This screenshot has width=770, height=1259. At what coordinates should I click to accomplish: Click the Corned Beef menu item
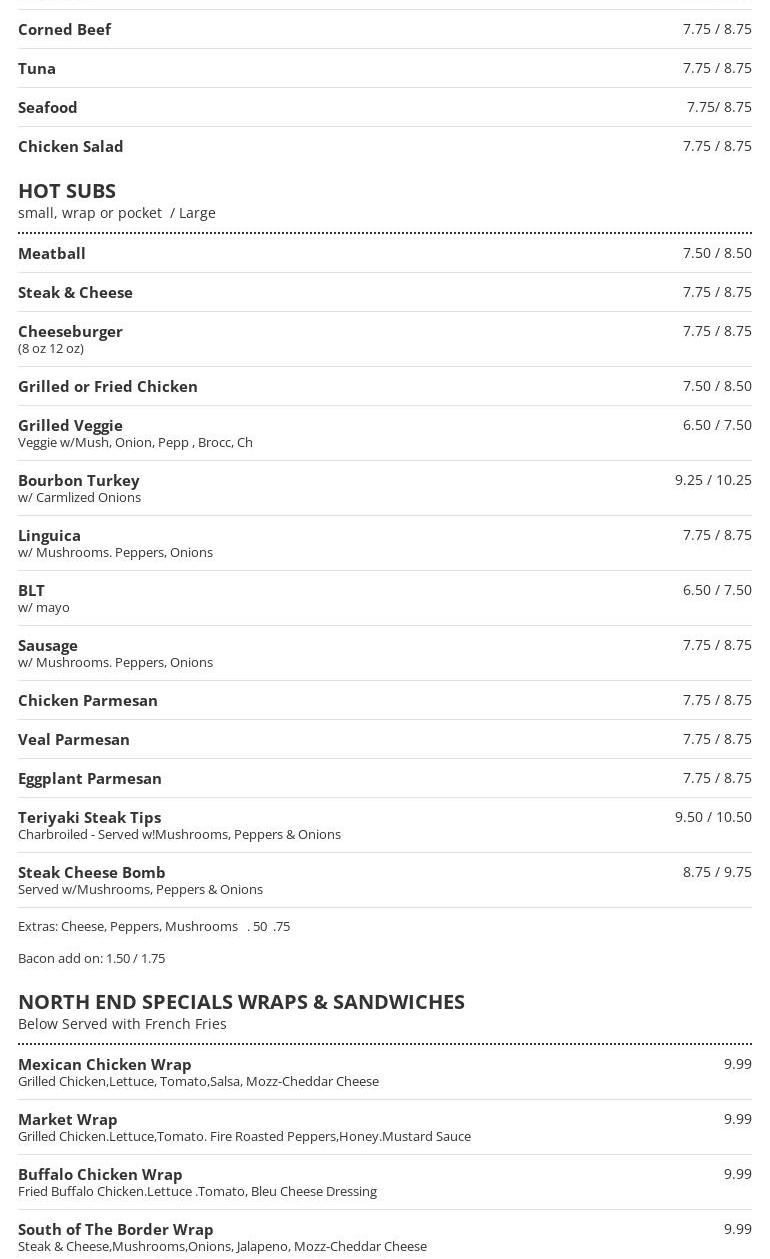[64, 29]
